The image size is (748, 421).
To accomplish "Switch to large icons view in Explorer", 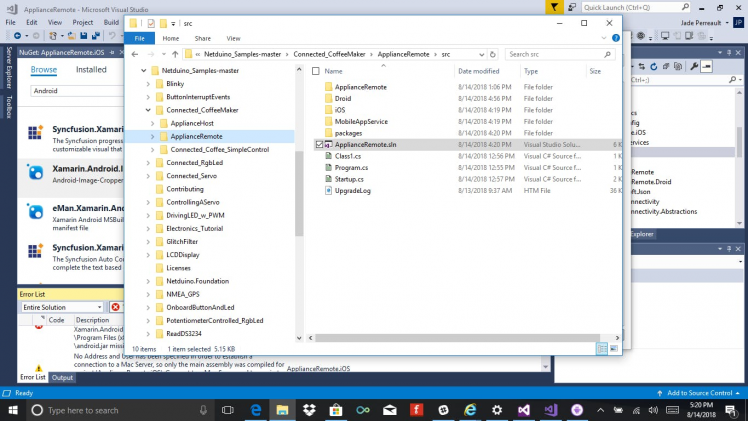I will [614, 348].
